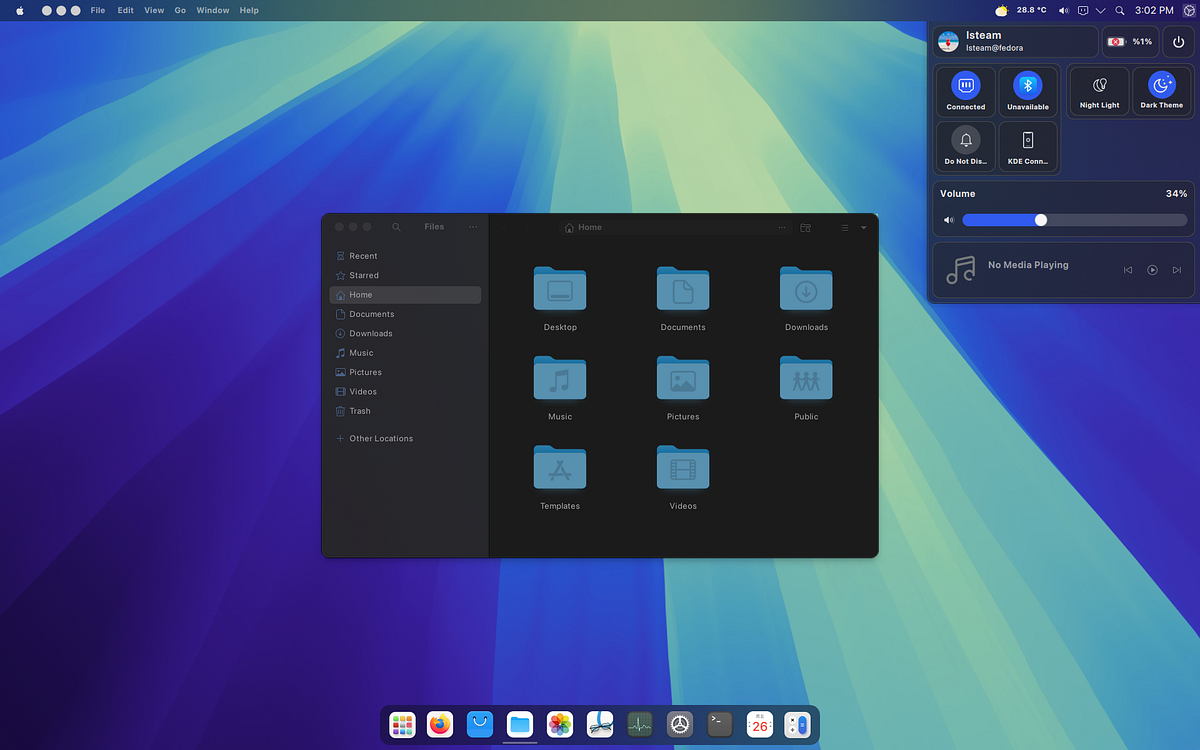Viewport: 1200px width, 750px height.
Task: Enable Do Not Disturb mode
Action: pos(965,146)
